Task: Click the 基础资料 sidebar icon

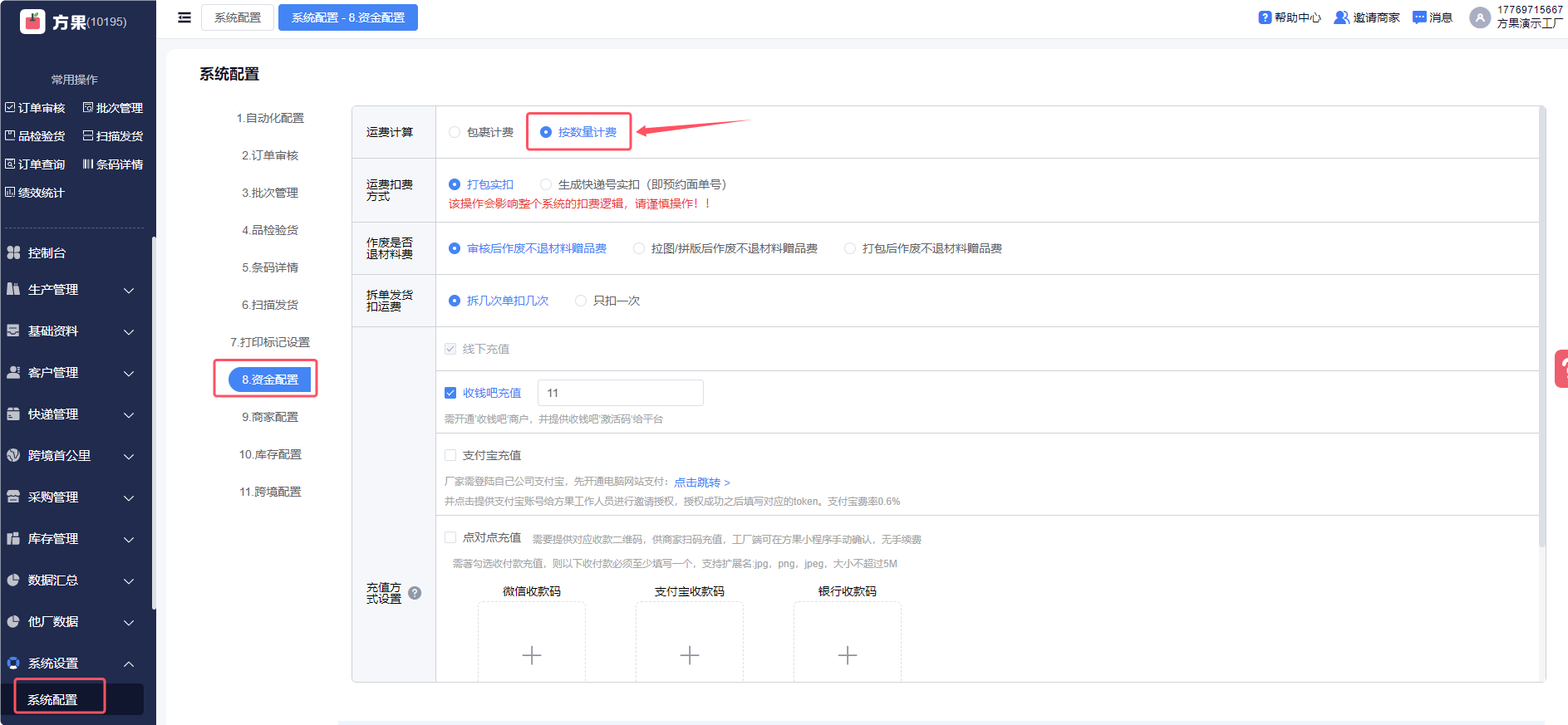Action: click(13, 331)
